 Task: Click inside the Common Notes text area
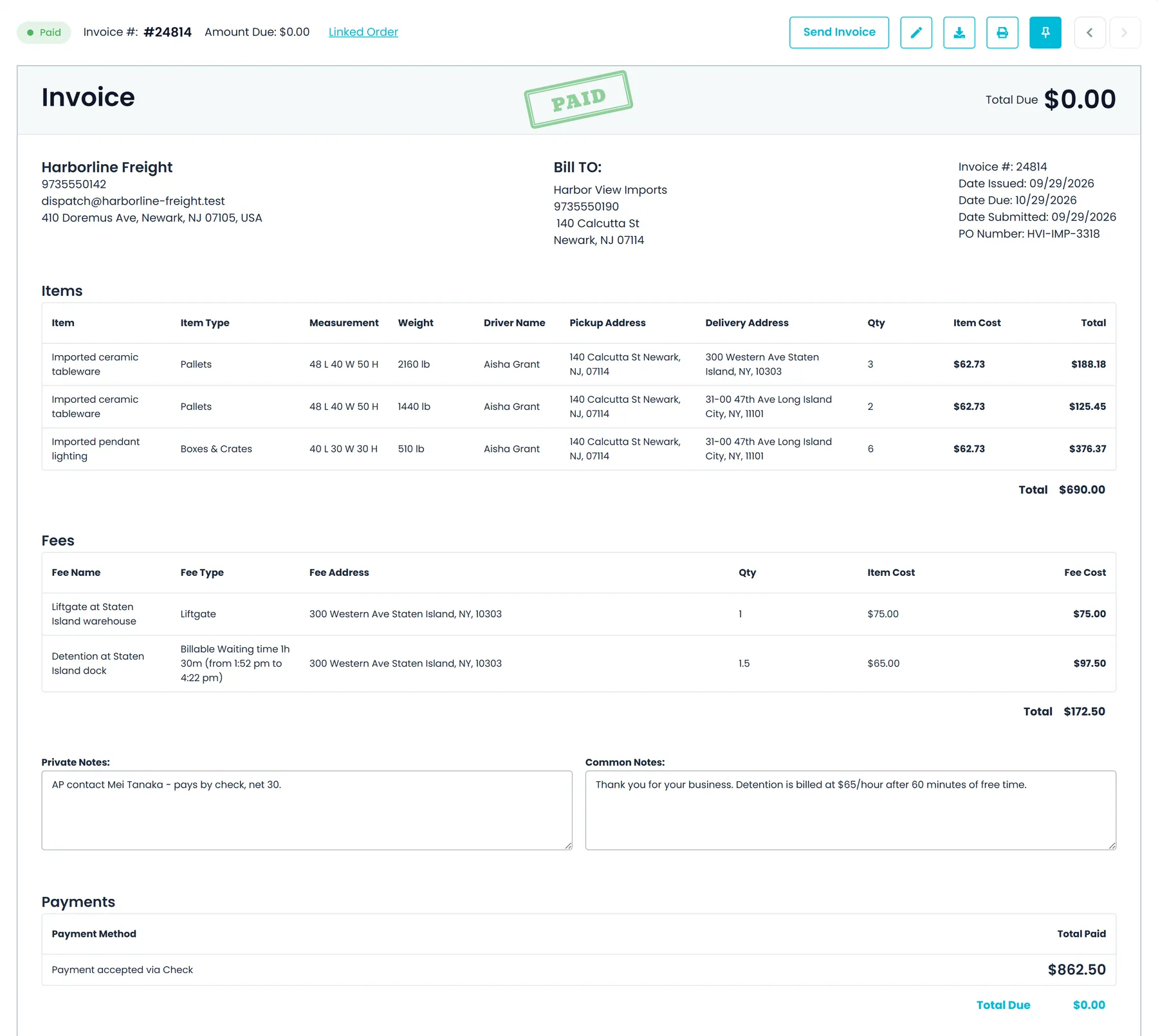[850, 810]
